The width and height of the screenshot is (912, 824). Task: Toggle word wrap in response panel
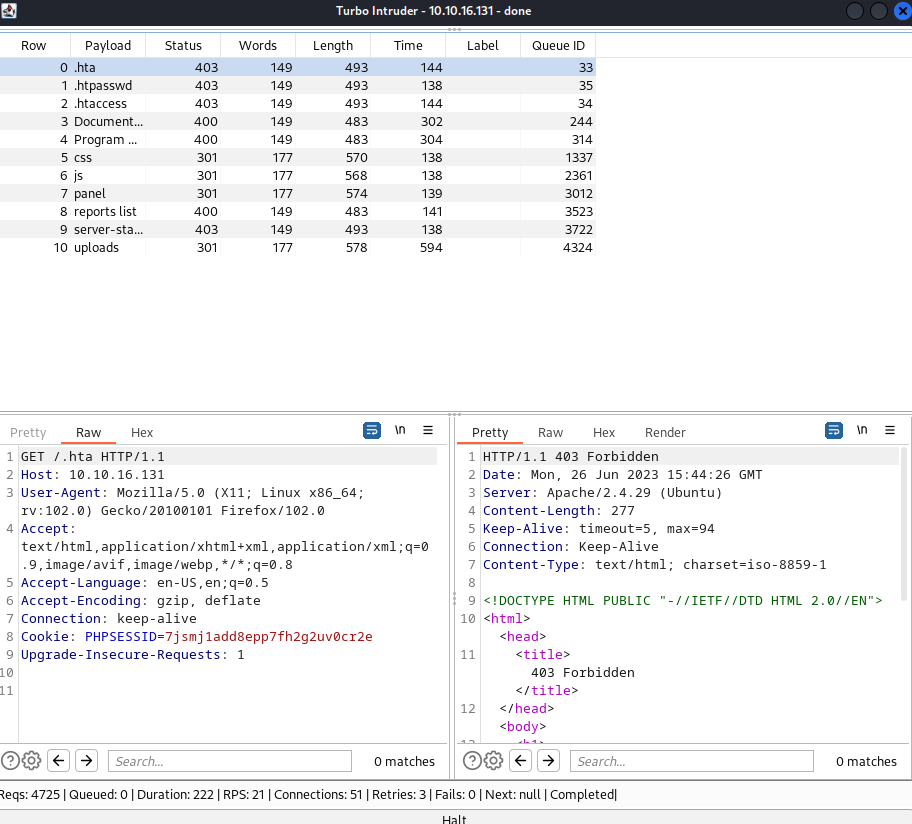click(x=834, y=431)
